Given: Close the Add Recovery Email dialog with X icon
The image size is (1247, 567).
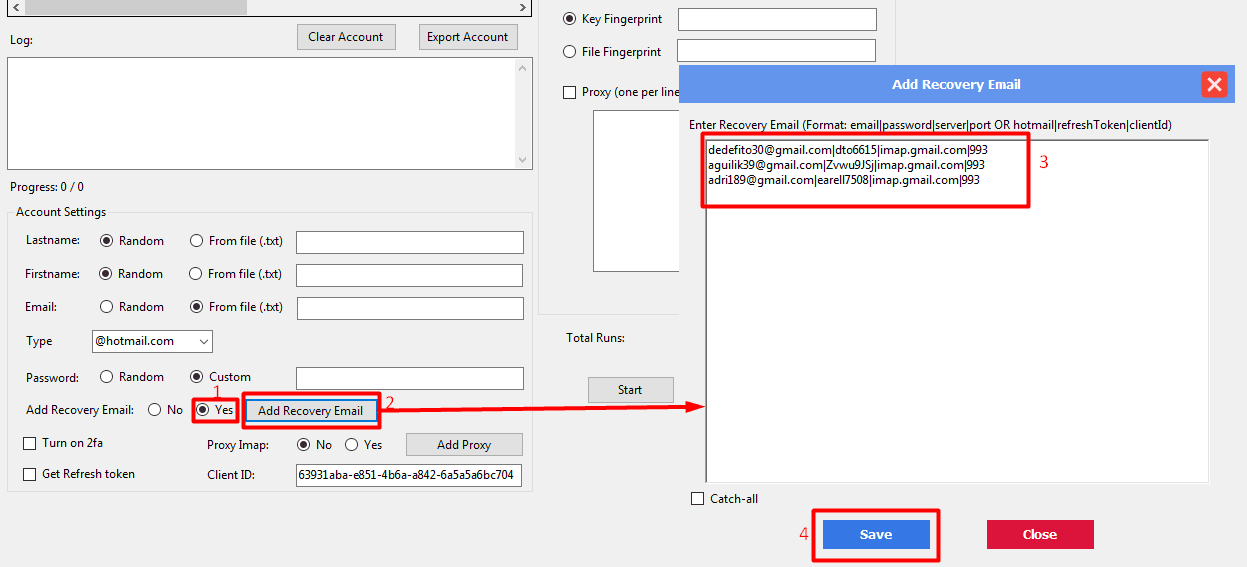Looking at the screenshot, I should [1214, 84].
